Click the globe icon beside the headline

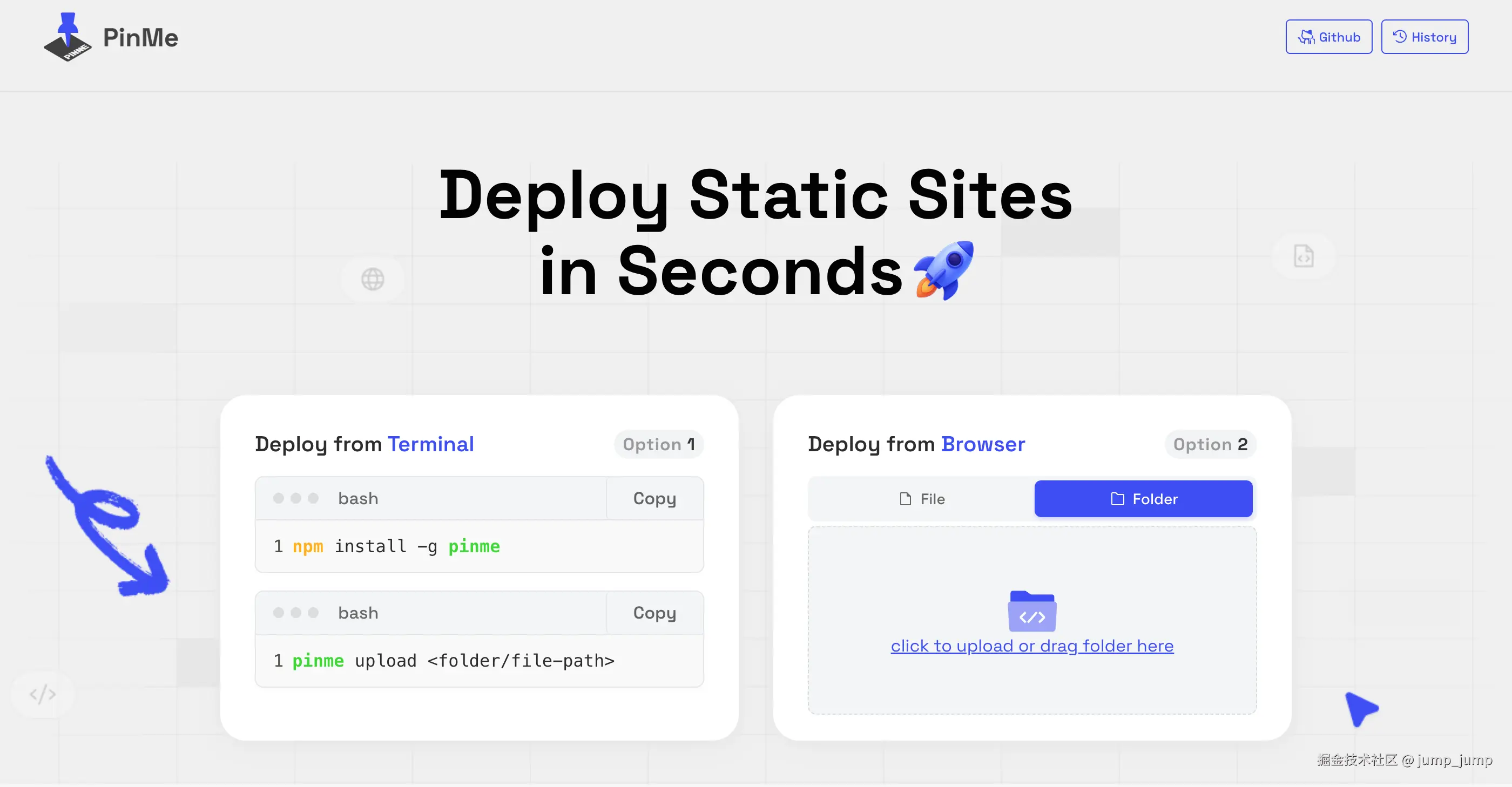tap(373, 280)
